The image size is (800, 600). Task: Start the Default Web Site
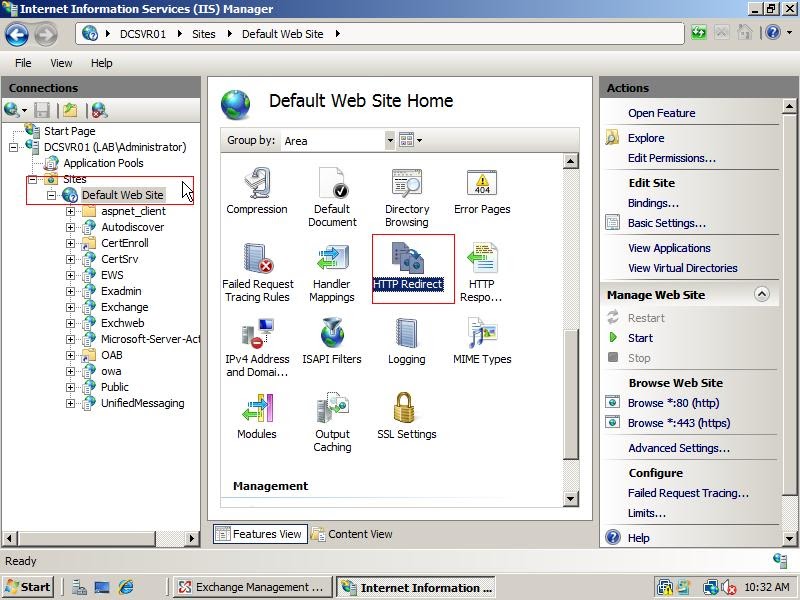(646, 338)
